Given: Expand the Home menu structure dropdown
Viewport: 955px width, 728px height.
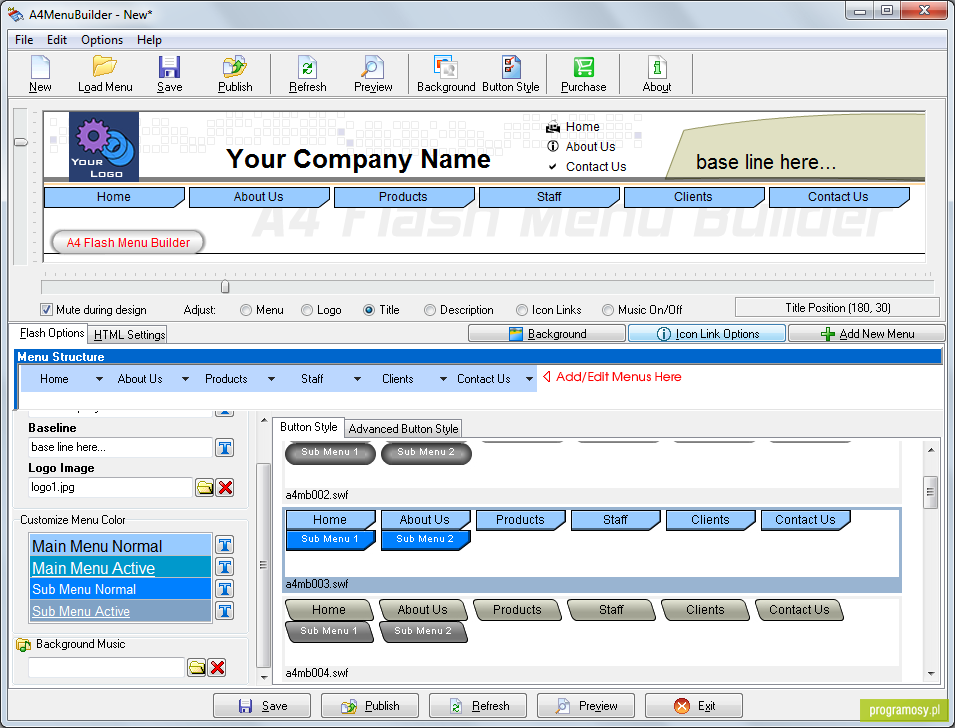Looking at the screenshot, I should click(99, 379).
